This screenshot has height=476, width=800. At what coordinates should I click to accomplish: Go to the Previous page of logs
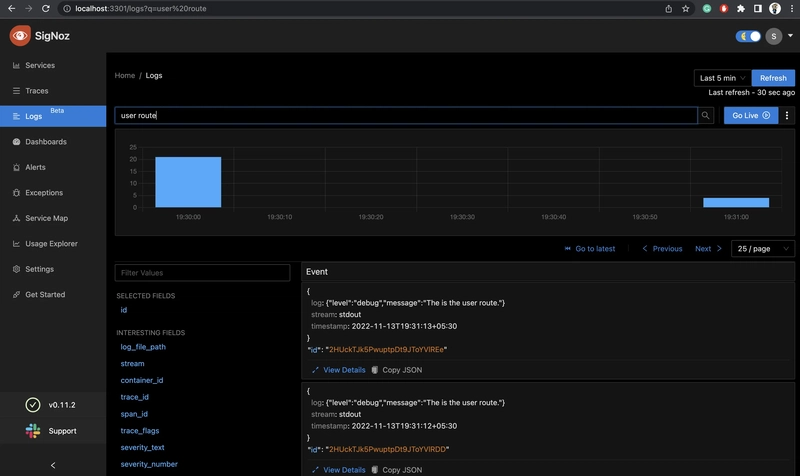662,249
